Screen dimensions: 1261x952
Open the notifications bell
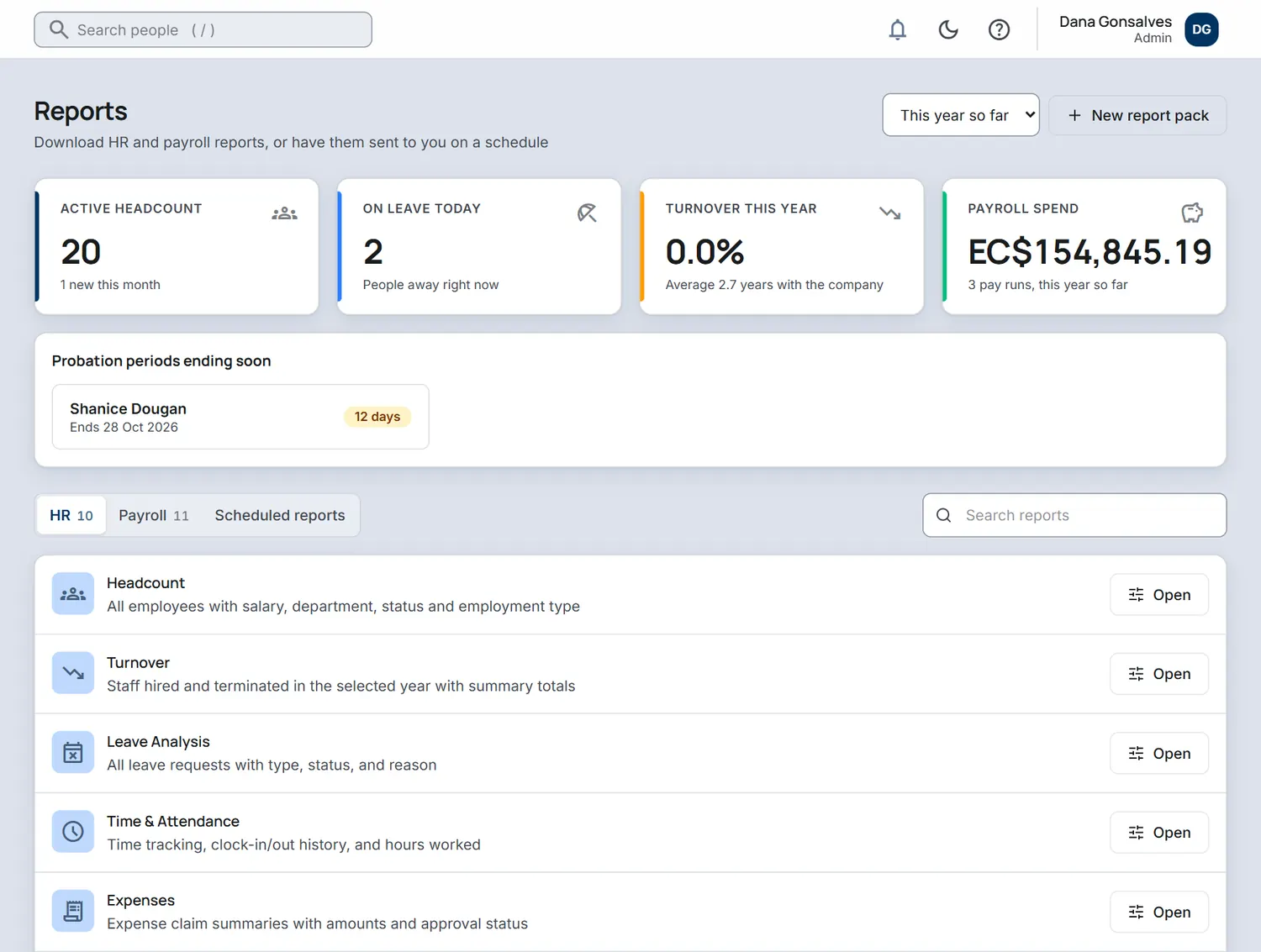898,30
